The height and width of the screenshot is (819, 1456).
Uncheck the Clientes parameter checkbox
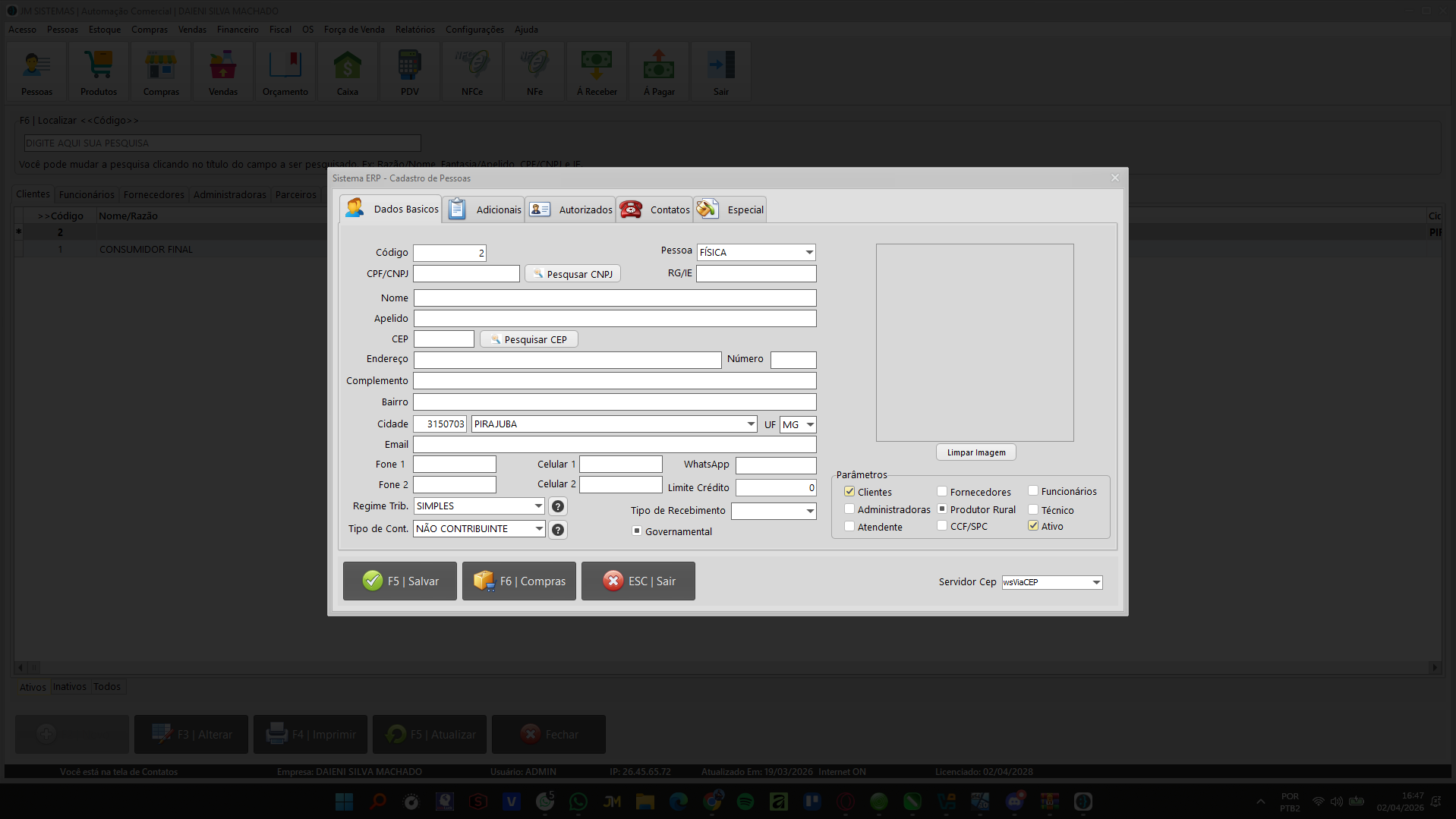coord(849,492)
